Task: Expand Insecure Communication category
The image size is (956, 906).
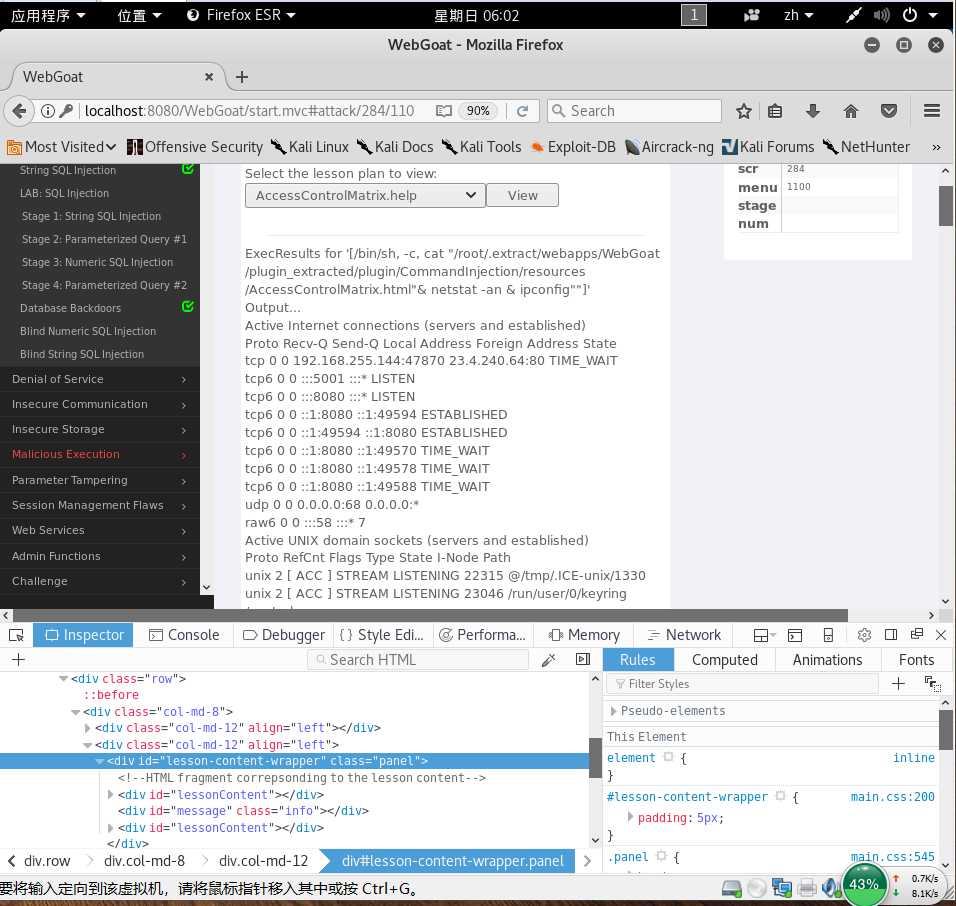Action: 100,404
